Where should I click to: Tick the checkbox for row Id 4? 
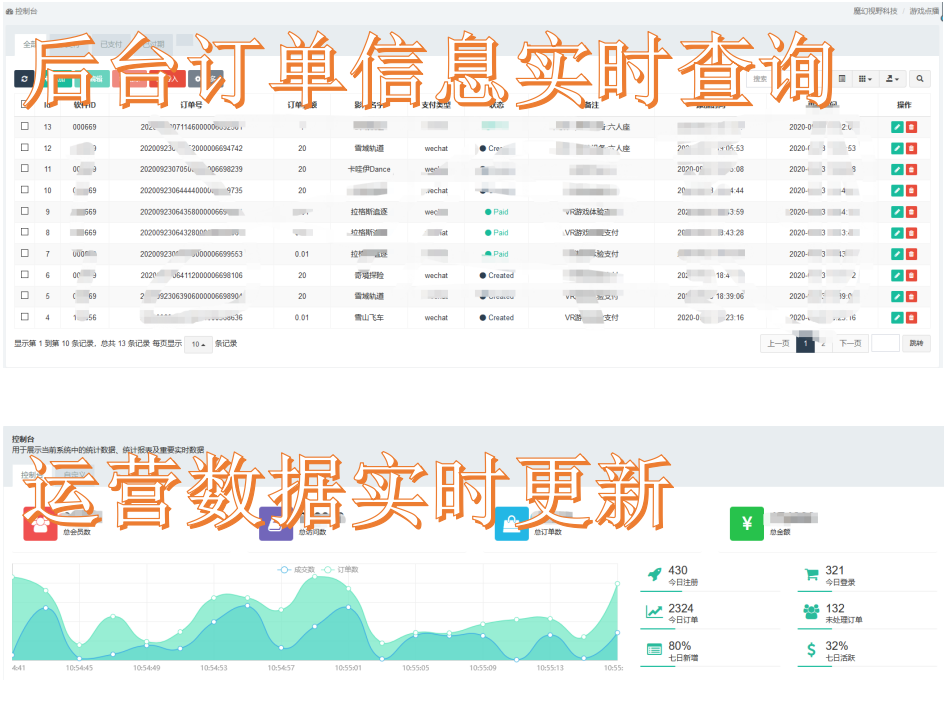pyautogui.click(x=25, y=317)
